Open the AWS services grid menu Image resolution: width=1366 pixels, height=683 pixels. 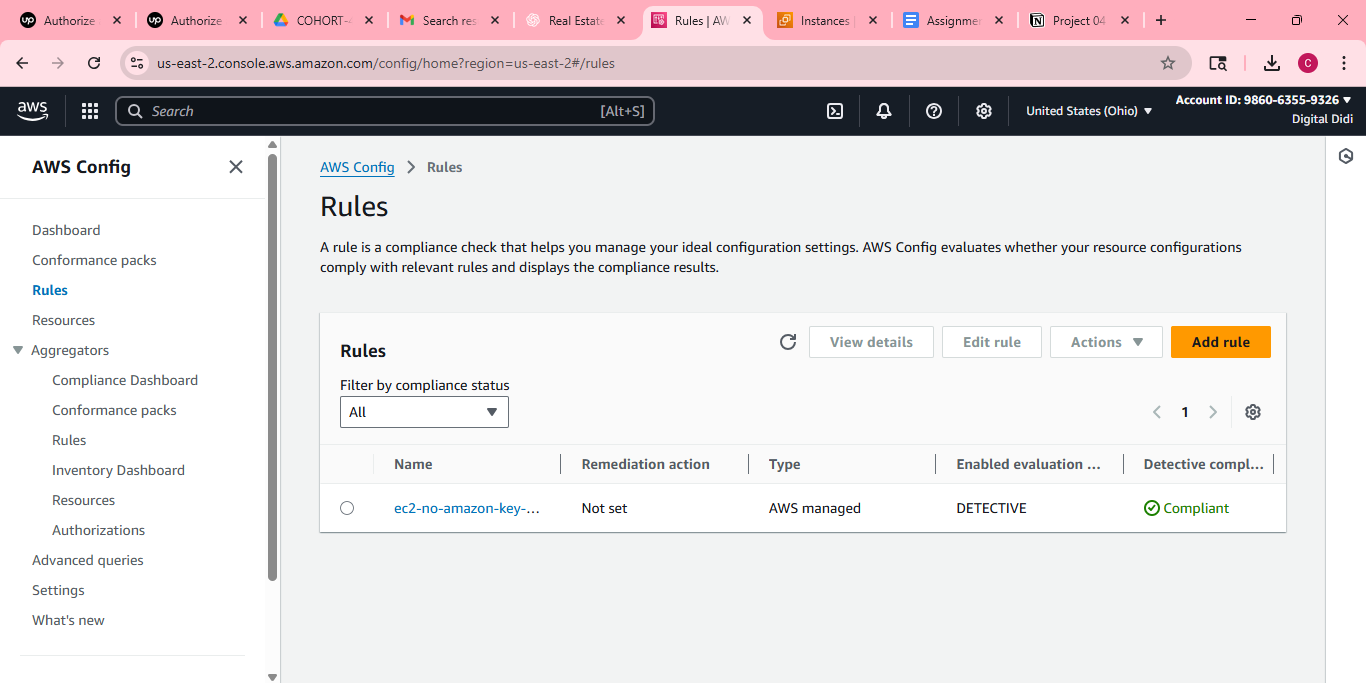[90, 111]
